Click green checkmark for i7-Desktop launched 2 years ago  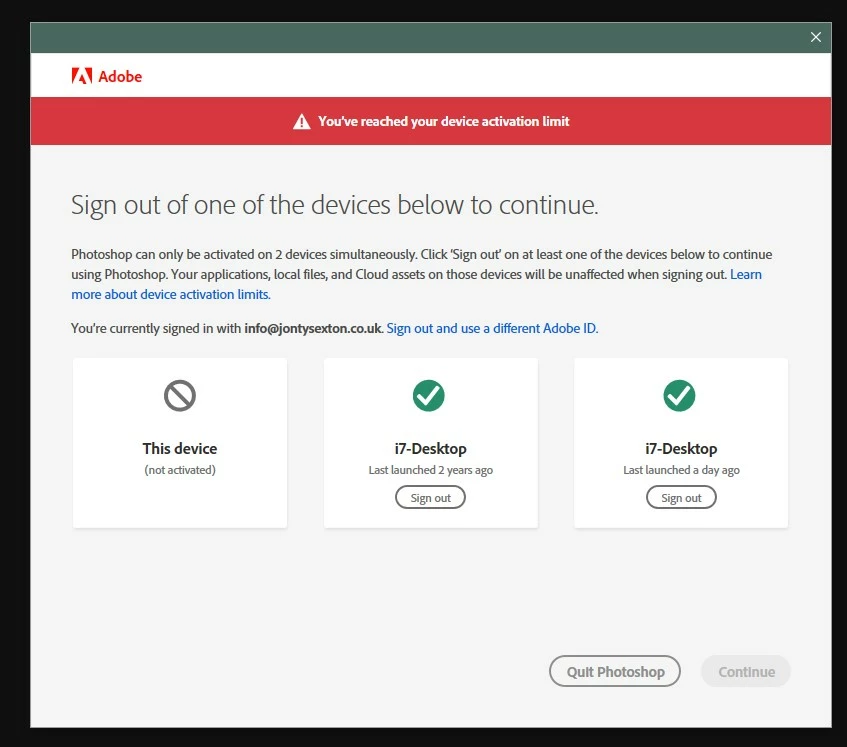click(429, 395)
